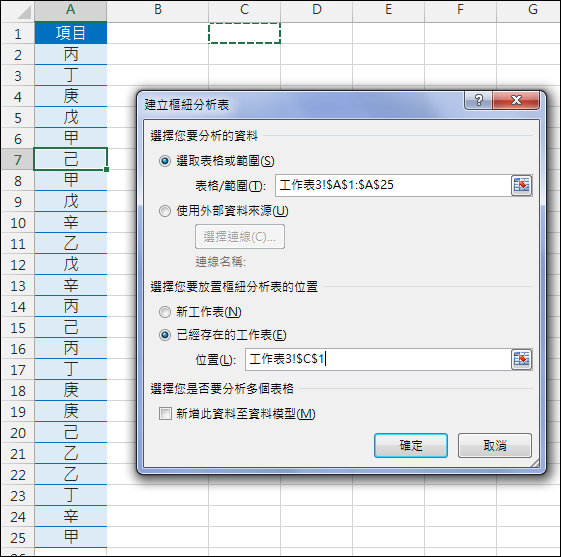Select row 13 header

point(18,286)
